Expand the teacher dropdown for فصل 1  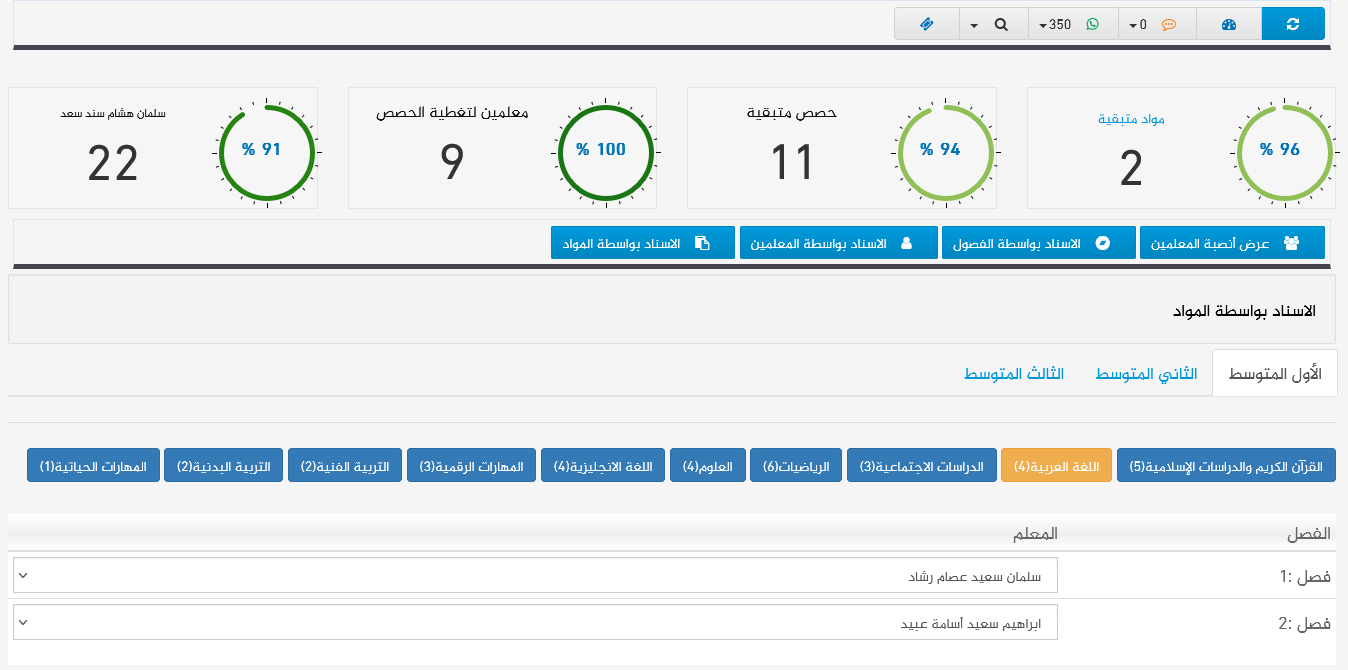click(24, 576)
